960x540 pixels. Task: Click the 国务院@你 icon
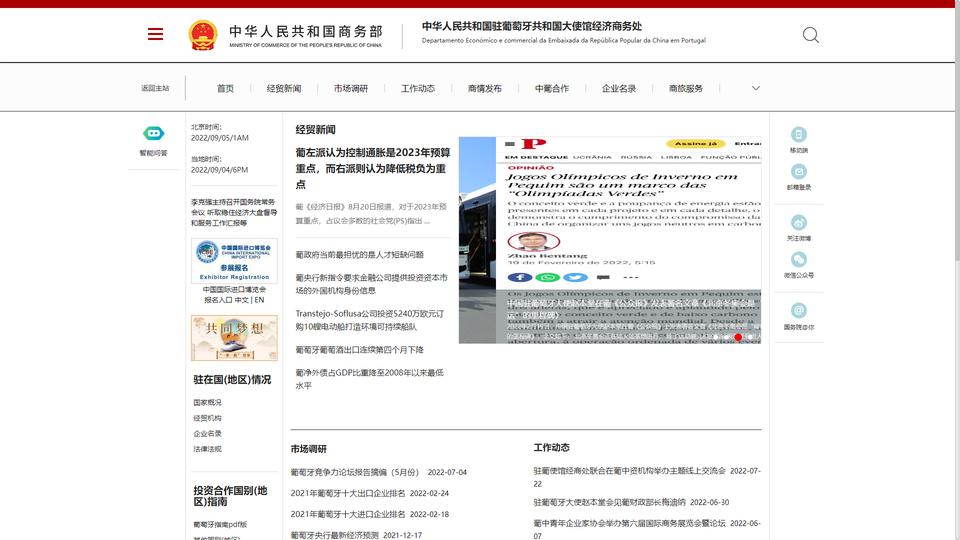(798, 310)
